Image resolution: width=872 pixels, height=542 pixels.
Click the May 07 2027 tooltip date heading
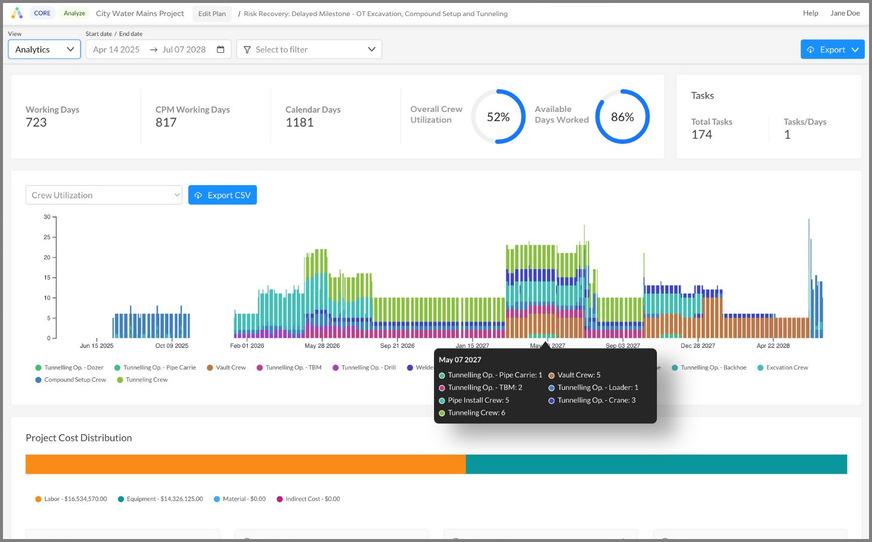460,360
